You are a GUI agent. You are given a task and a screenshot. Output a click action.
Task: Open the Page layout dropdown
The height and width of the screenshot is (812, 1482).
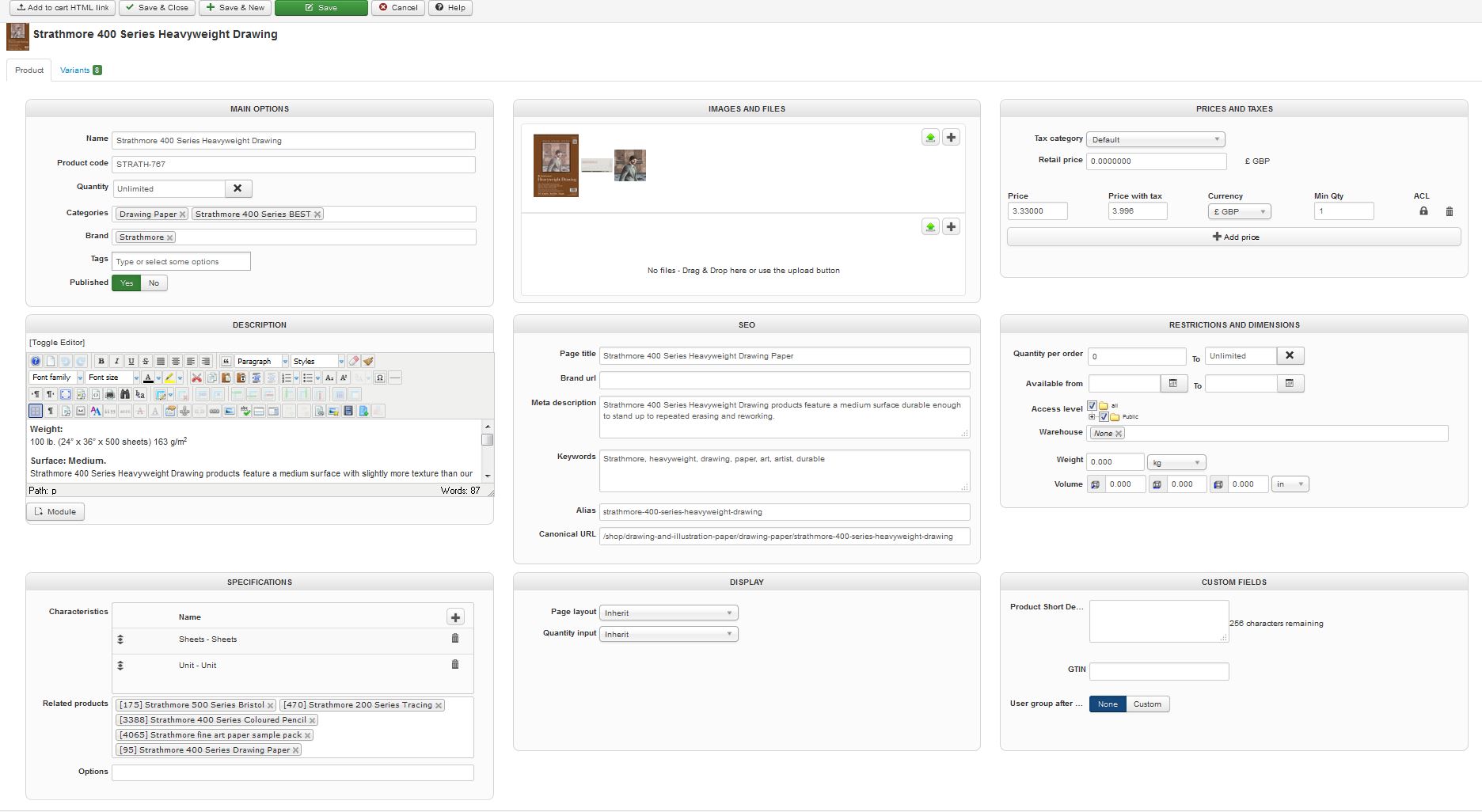pos(669,613)
